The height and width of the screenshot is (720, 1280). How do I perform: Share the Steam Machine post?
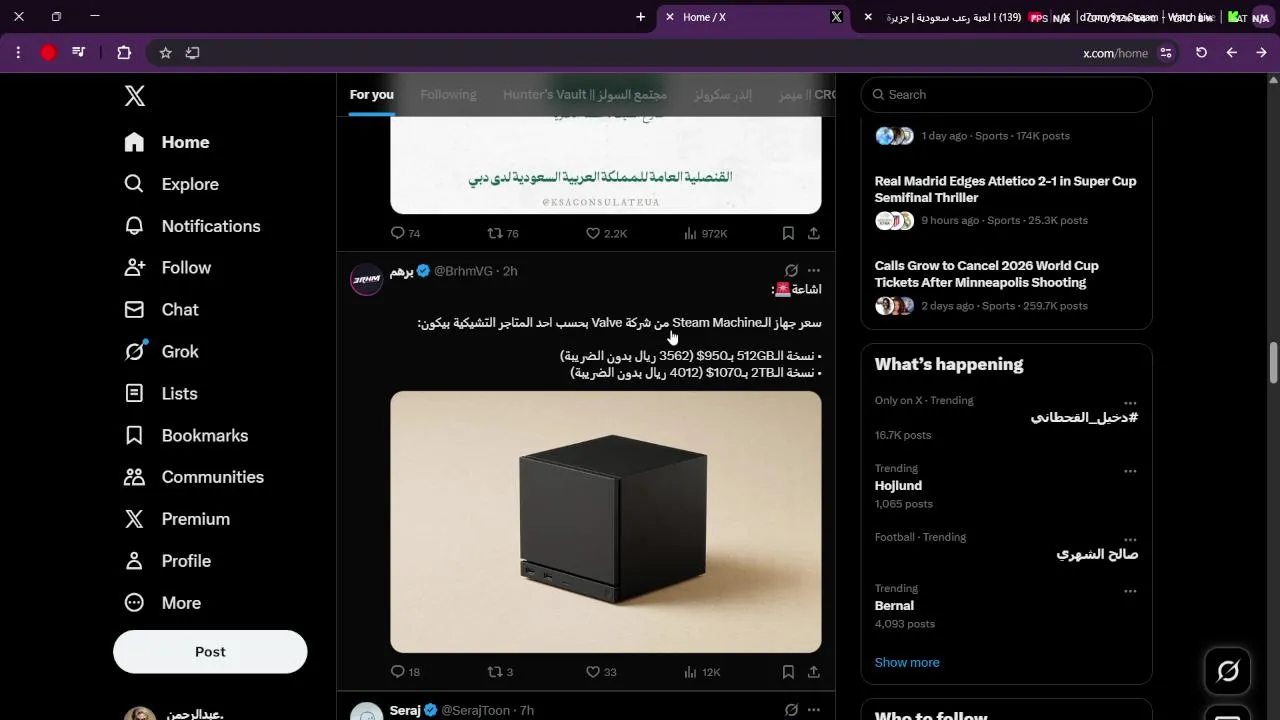[x=814, y=672]
